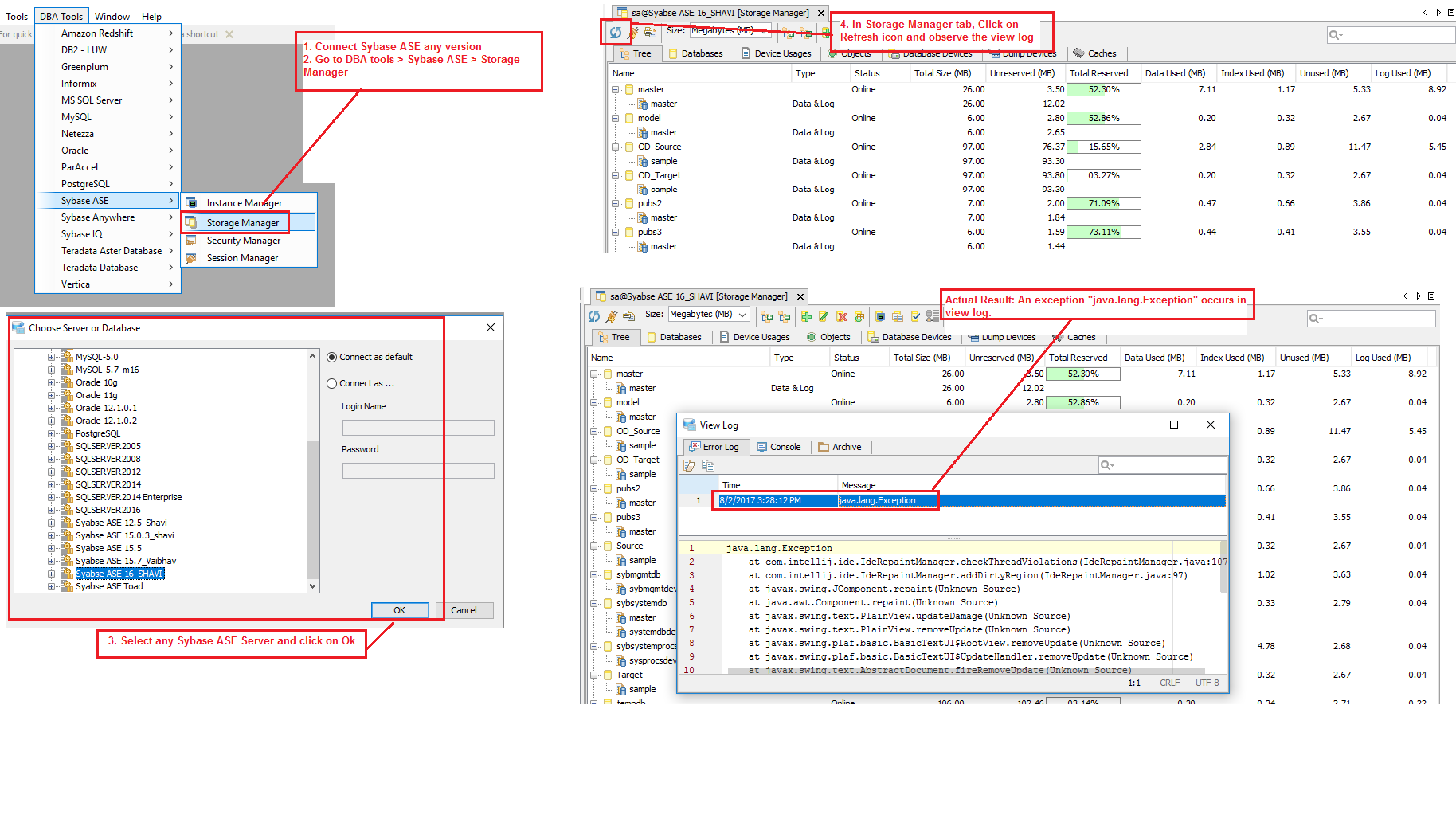Click the Instance Manager menu icon

(191, 202)
